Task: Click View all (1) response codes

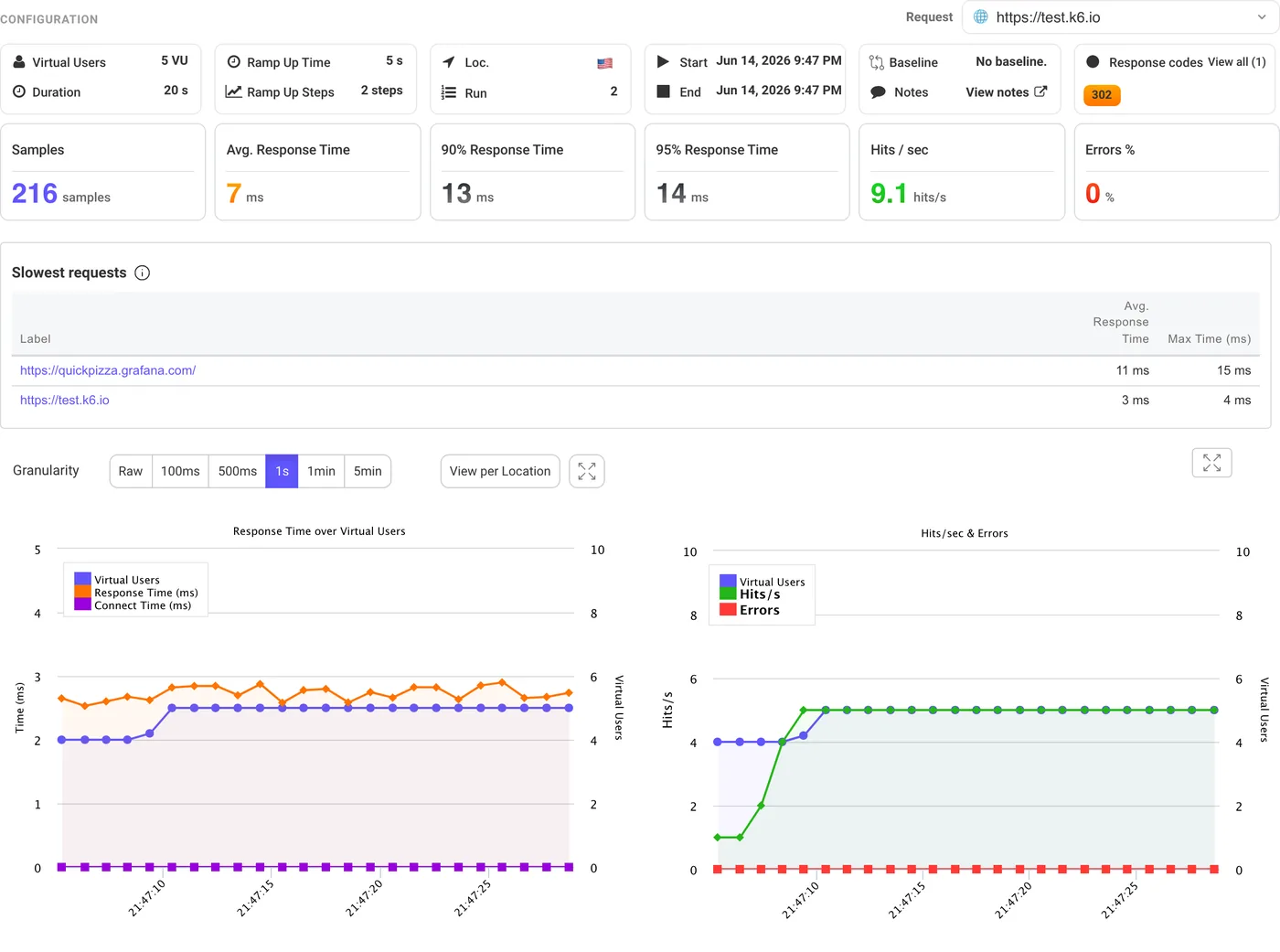Action: pos(1237,62)
